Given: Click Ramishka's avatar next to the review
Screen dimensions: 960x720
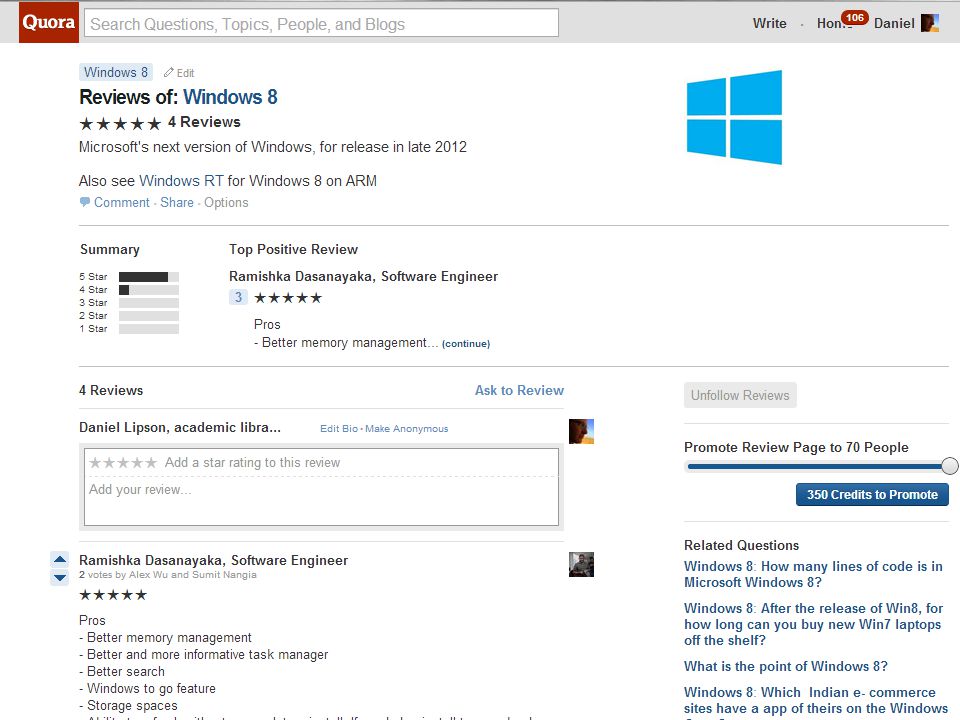Looking at the screenshot, I should [x=581, y=564].
